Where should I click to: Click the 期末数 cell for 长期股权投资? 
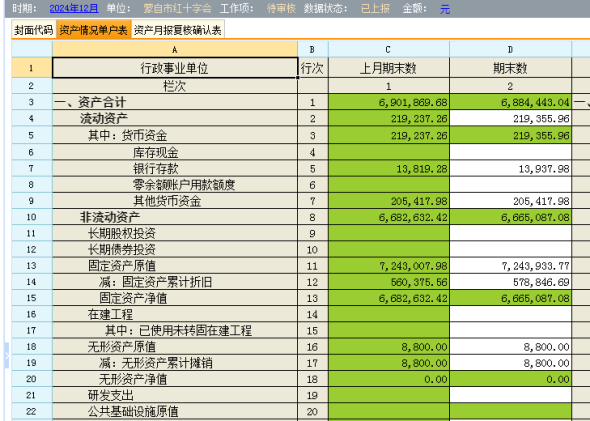(x=510, y=233)
